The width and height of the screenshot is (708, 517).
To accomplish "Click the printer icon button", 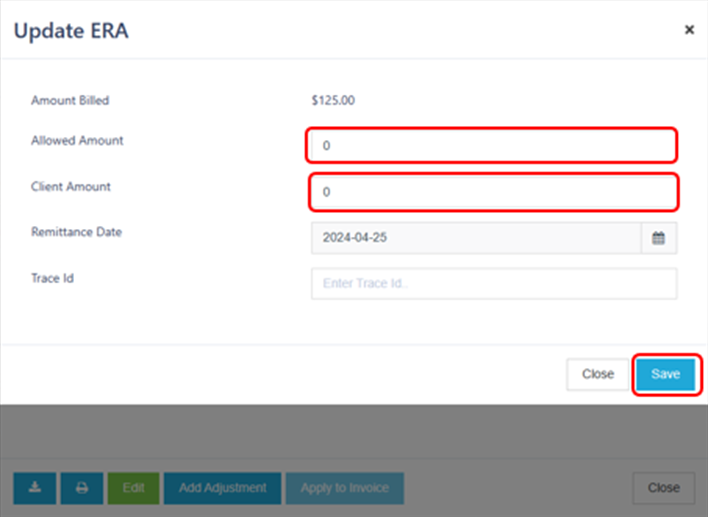I will pos(82,488).
